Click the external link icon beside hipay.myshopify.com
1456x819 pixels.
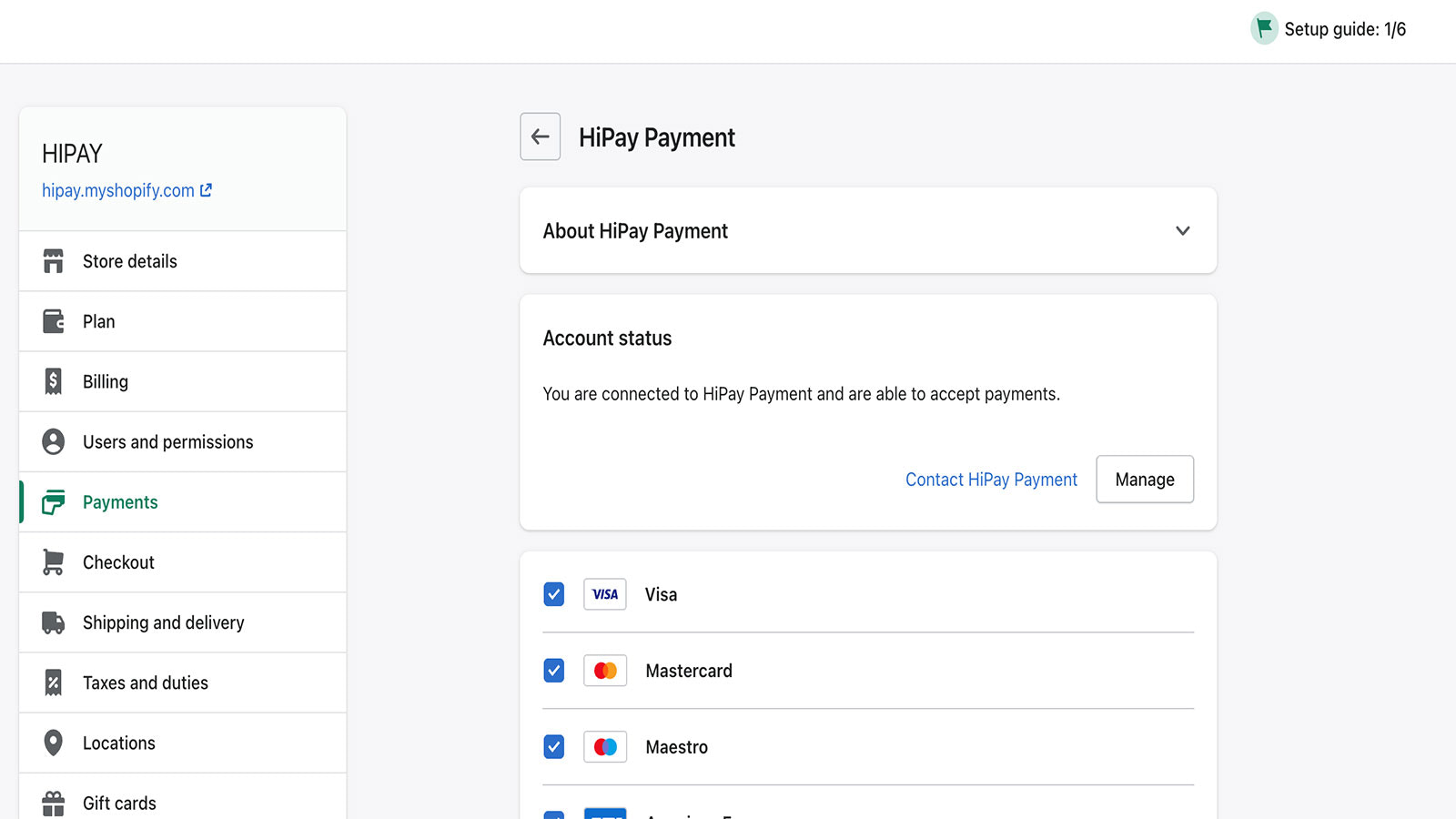[207, 190]
